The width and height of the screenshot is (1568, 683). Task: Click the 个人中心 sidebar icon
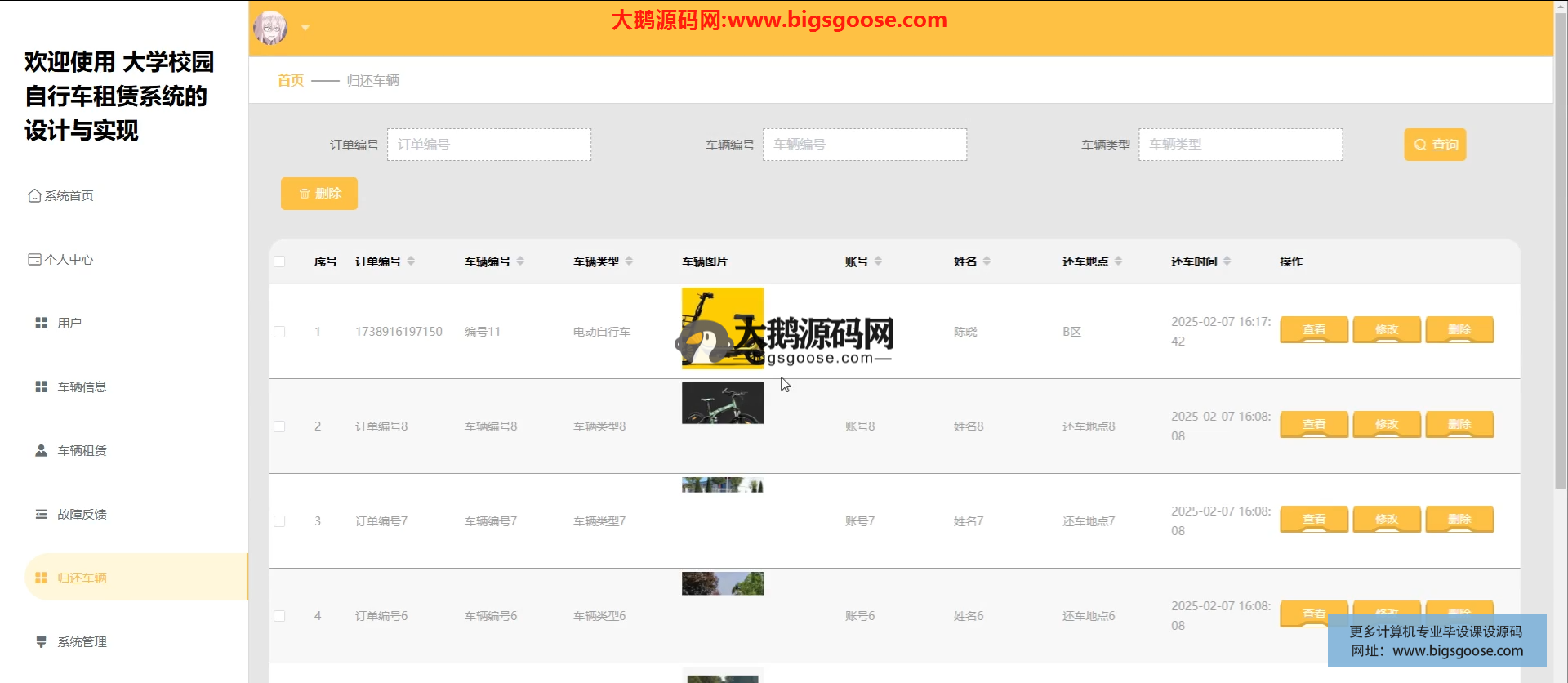tap(34, 260)
